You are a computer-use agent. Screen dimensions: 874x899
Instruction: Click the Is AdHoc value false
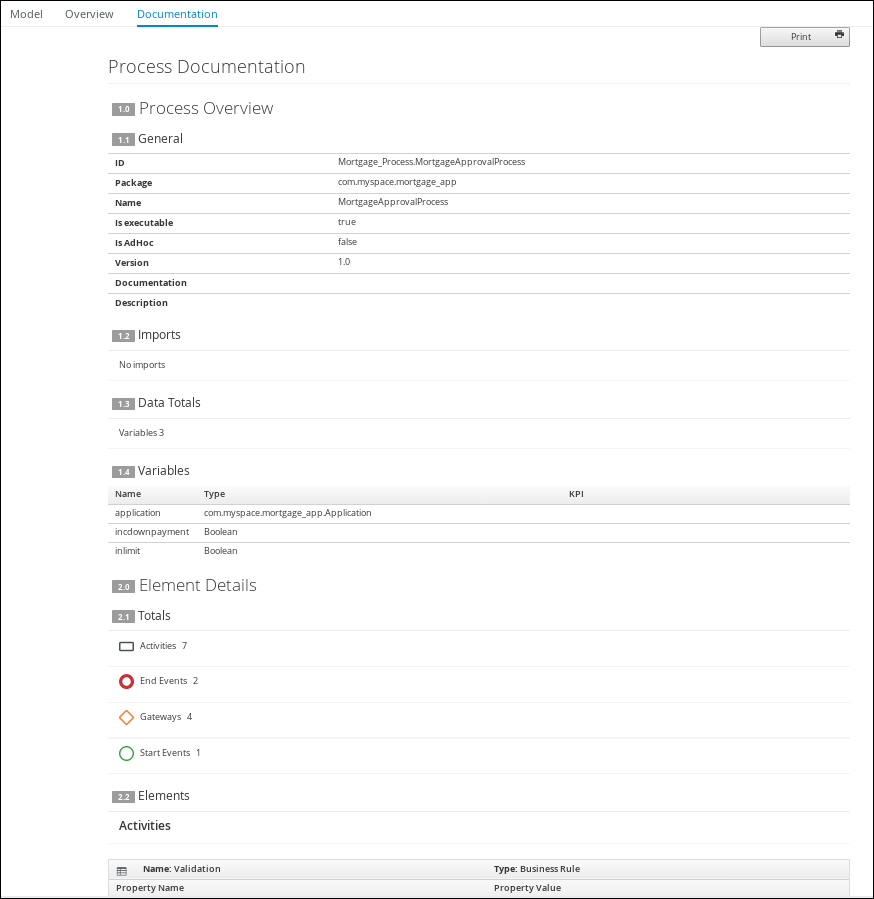[x=347, y=242]
